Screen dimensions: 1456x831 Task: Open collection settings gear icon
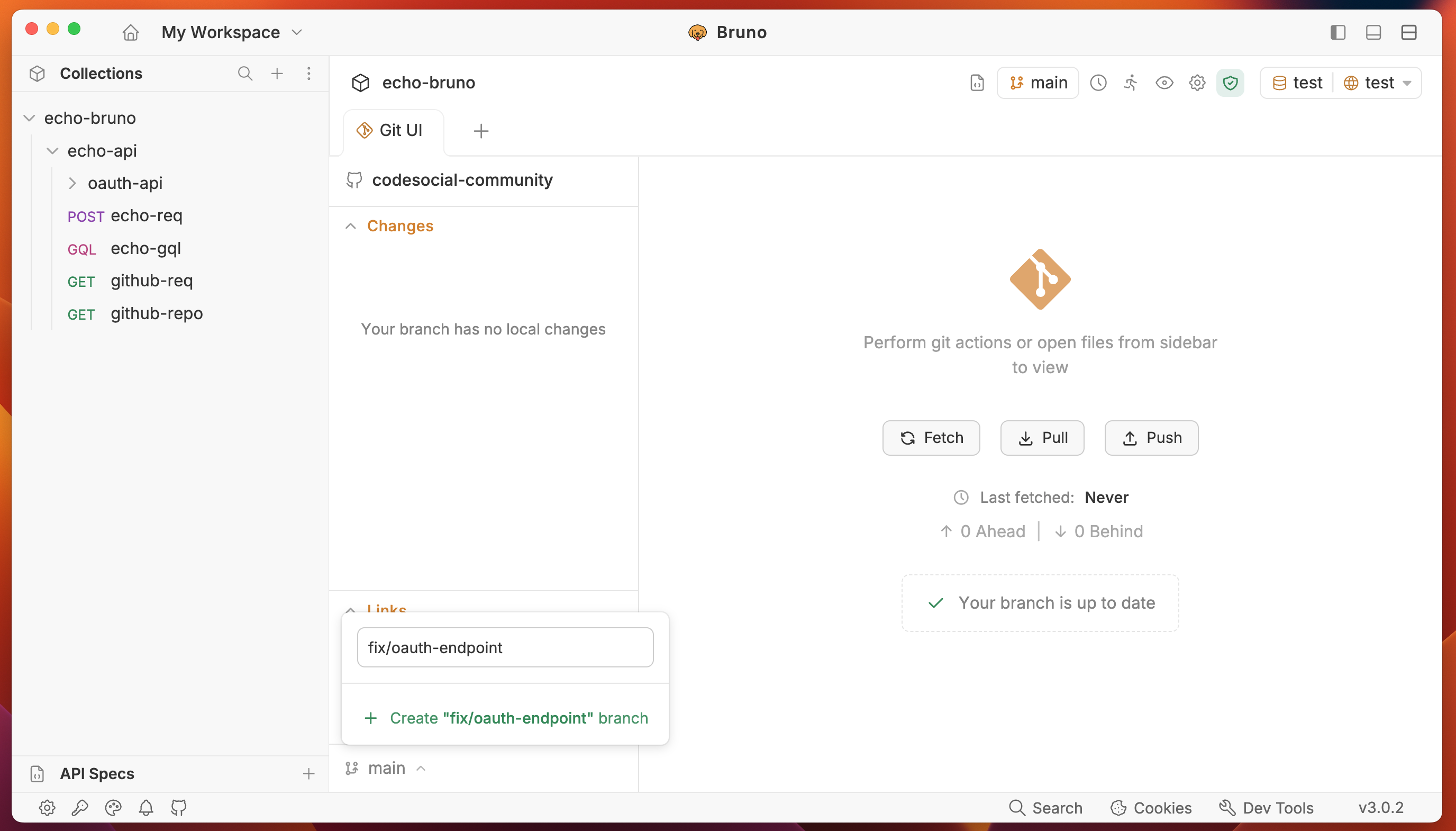click(x=1197, y=83)
